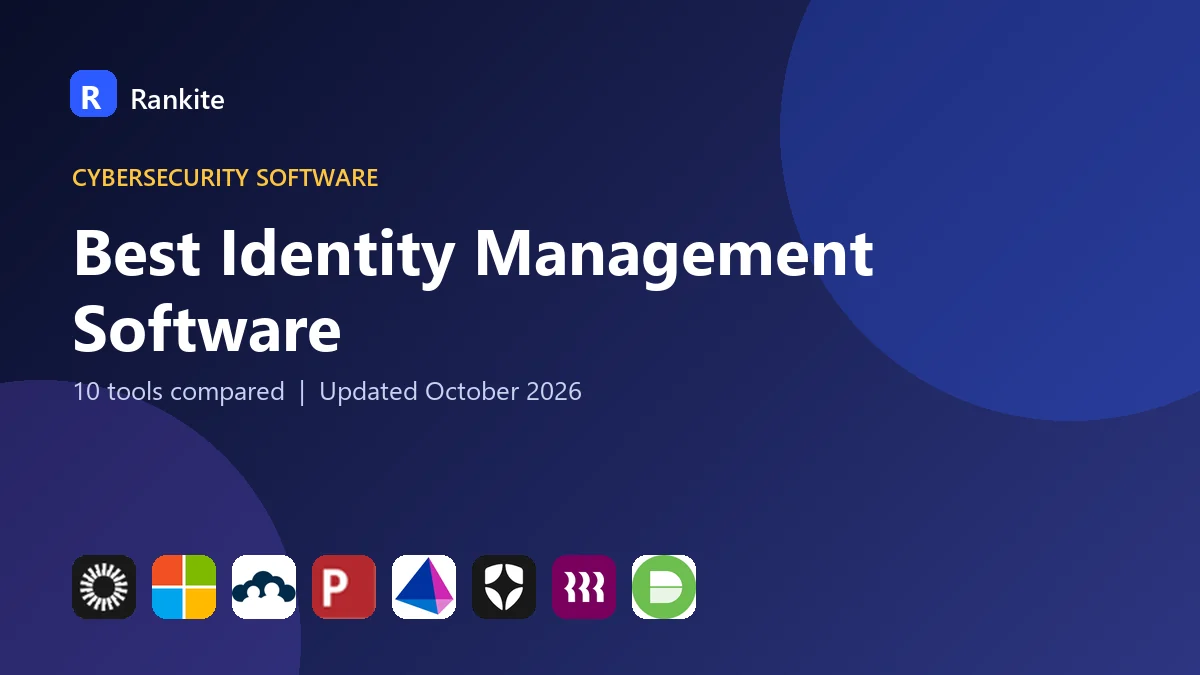Click the Microsoft four-color squares logo
Viewport: 1200px width, 675px height.
(x=184, y=587)
